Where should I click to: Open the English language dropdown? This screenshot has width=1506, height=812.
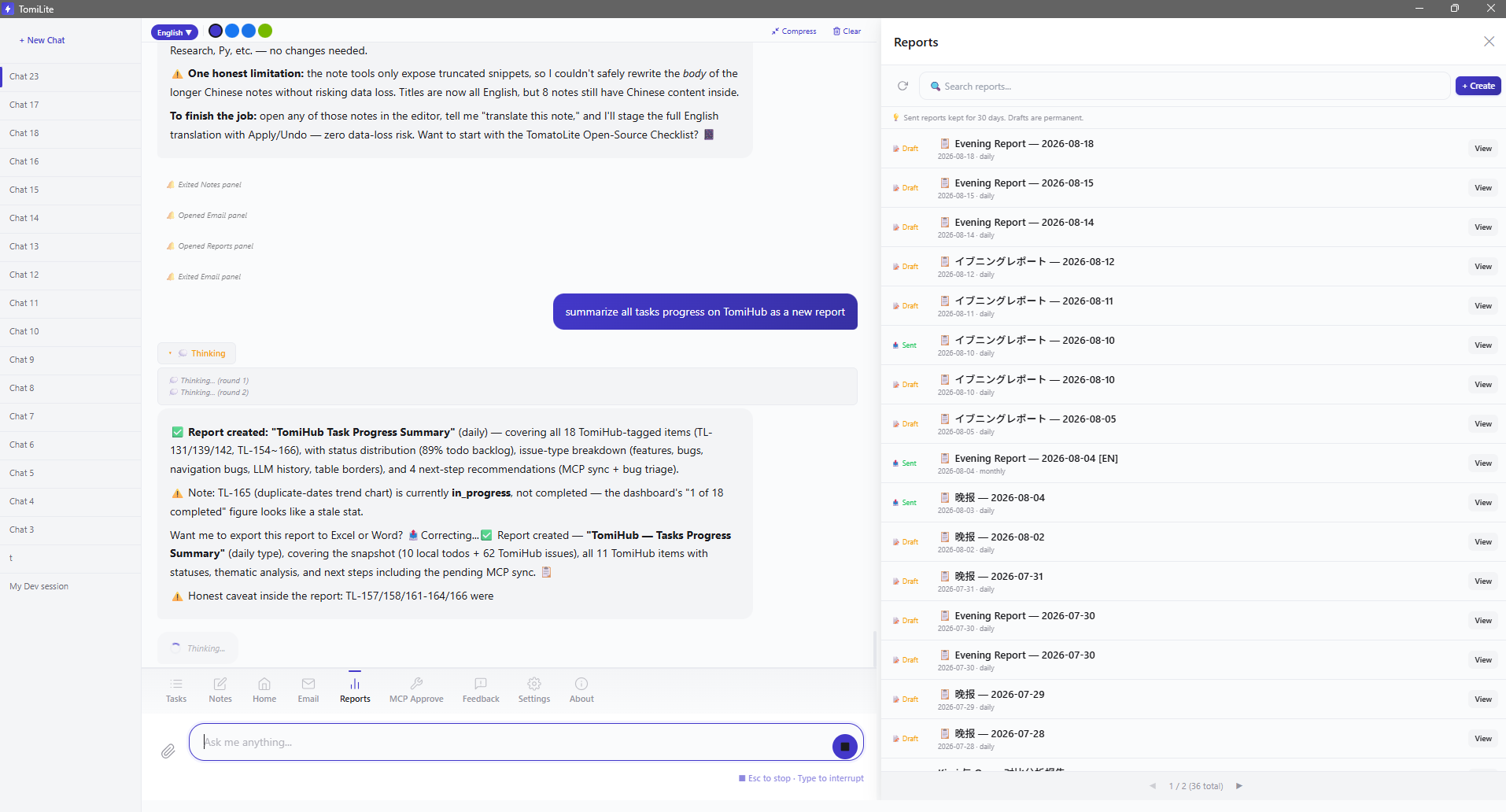click(x=174, y=32)
